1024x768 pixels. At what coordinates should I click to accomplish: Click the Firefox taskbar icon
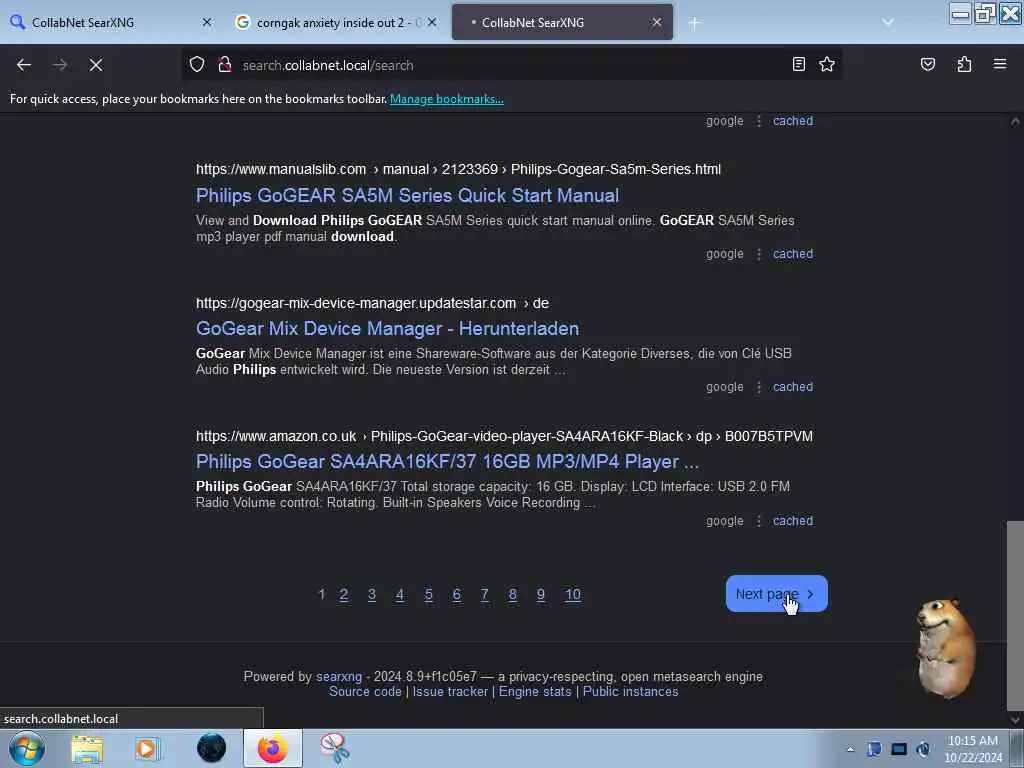[x=272, y=748]
